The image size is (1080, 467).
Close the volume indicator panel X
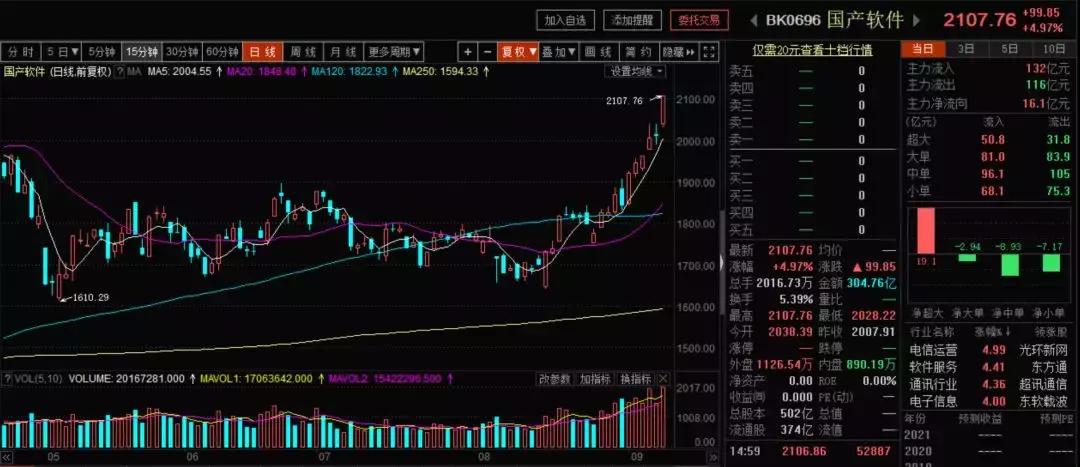pos(663,378)
